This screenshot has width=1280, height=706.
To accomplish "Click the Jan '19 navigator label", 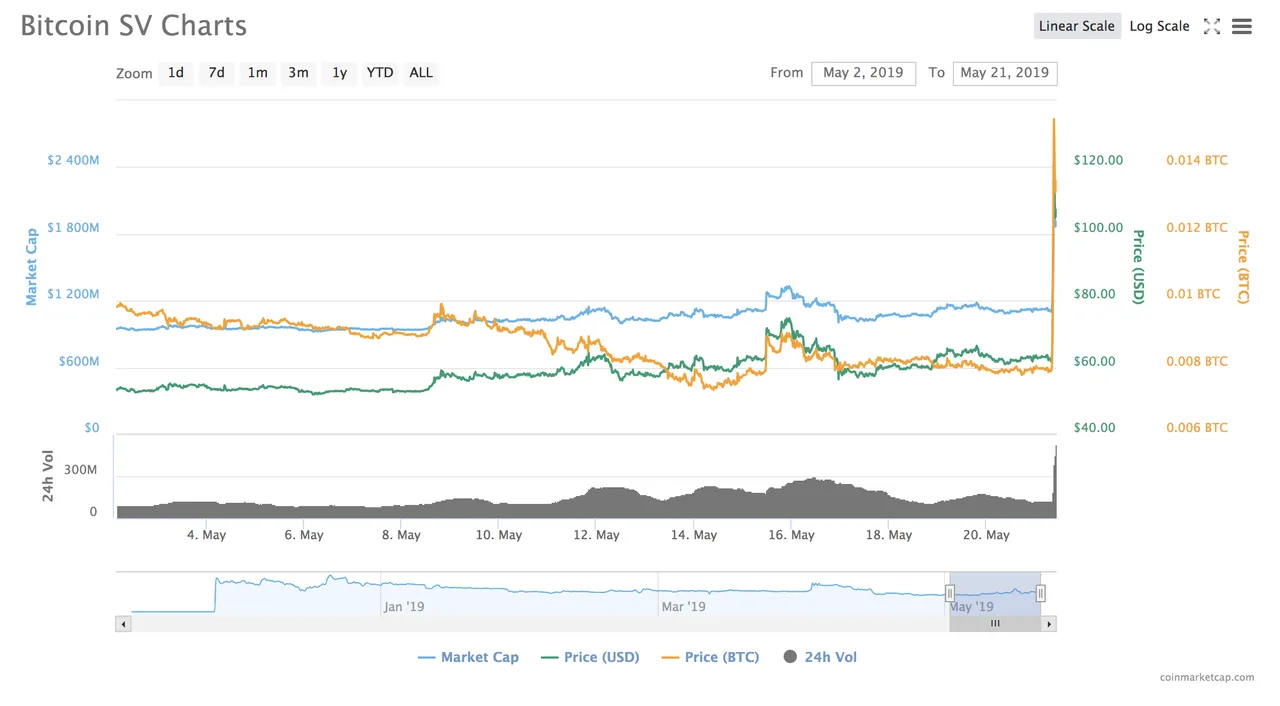I will point(405,606).
